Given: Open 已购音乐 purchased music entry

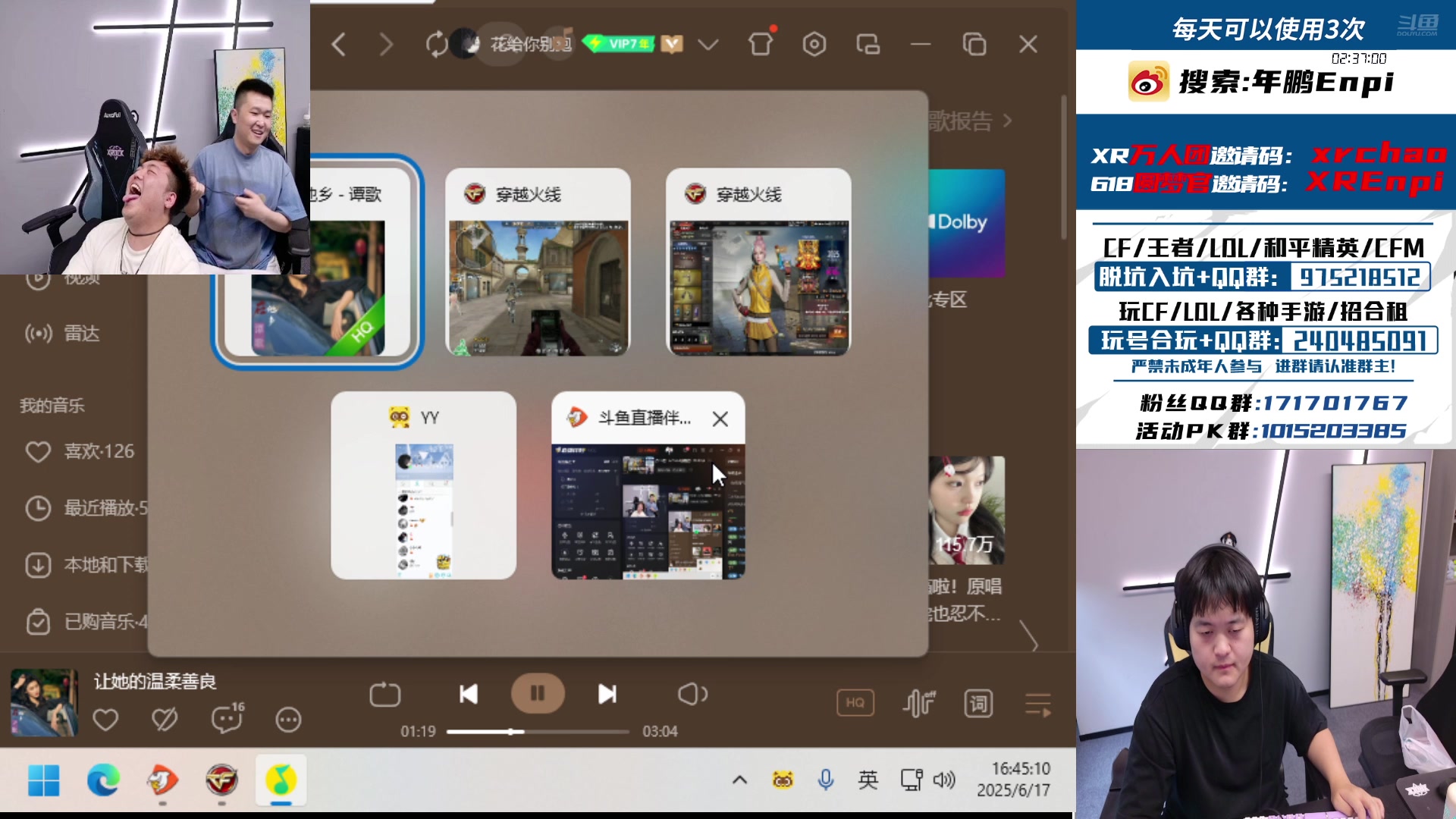Looking at the screenshot, I should [x=86, y=622].
